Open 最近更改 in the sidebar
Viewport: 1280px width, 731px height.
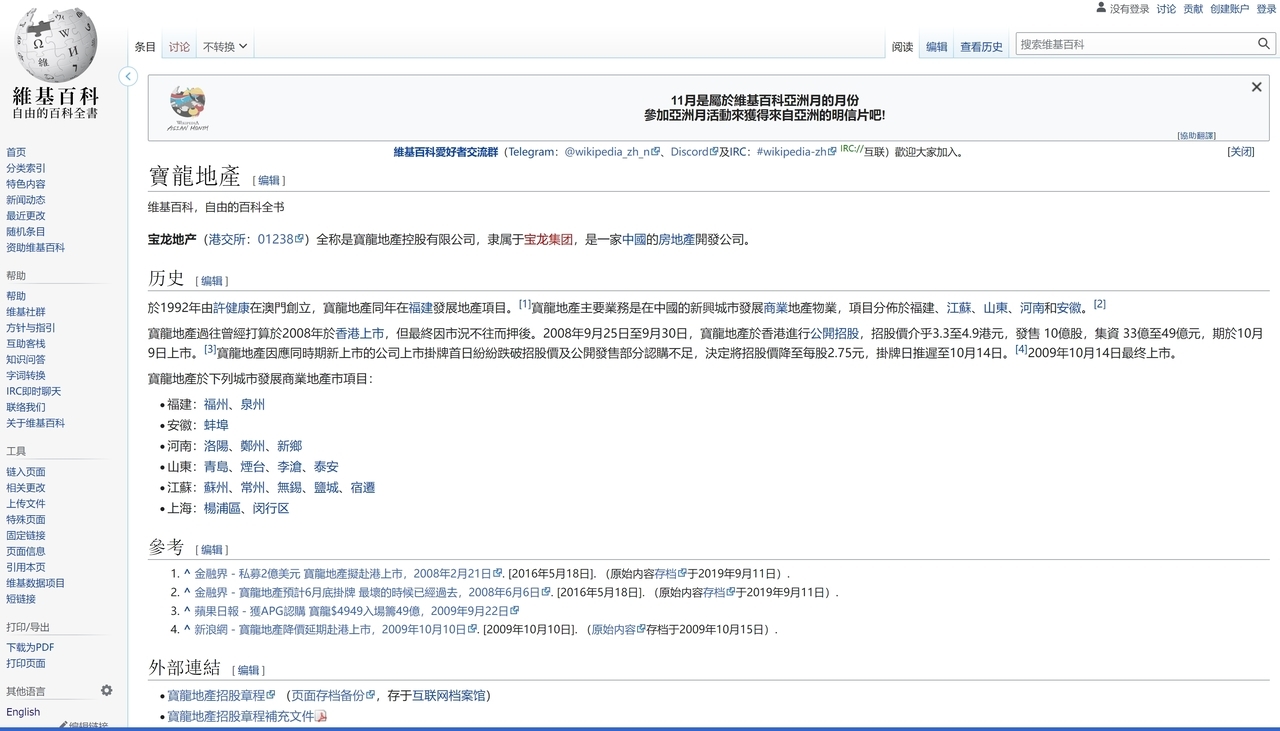click(x=26, y=215)
